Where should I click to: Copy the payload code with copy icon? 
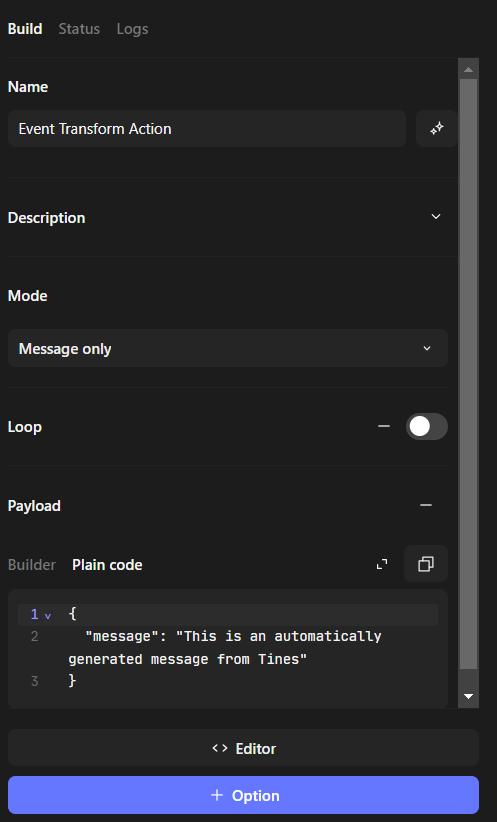(426, 564)
